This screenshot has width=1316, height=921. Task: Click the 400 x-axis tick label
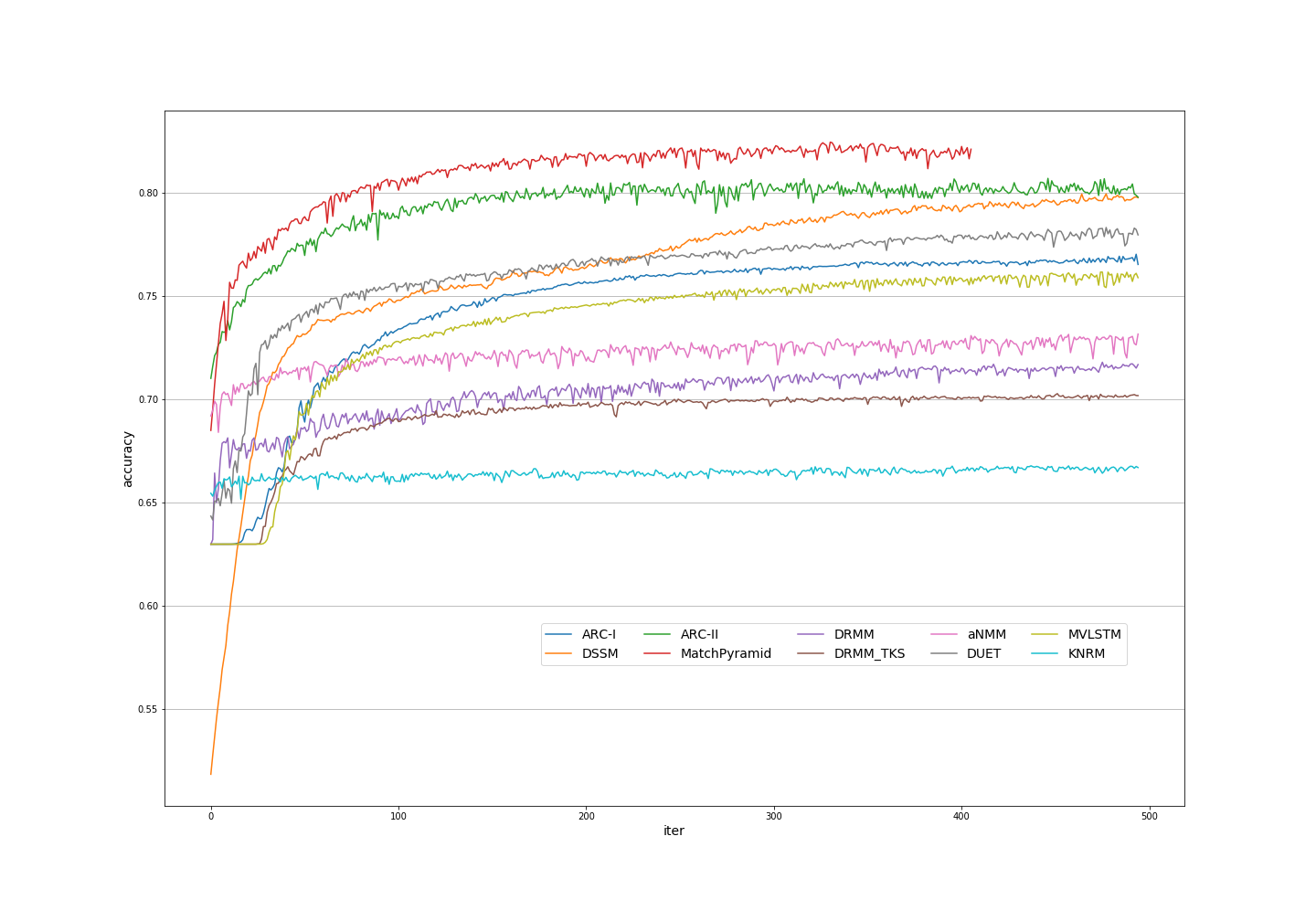click(961, 816)
